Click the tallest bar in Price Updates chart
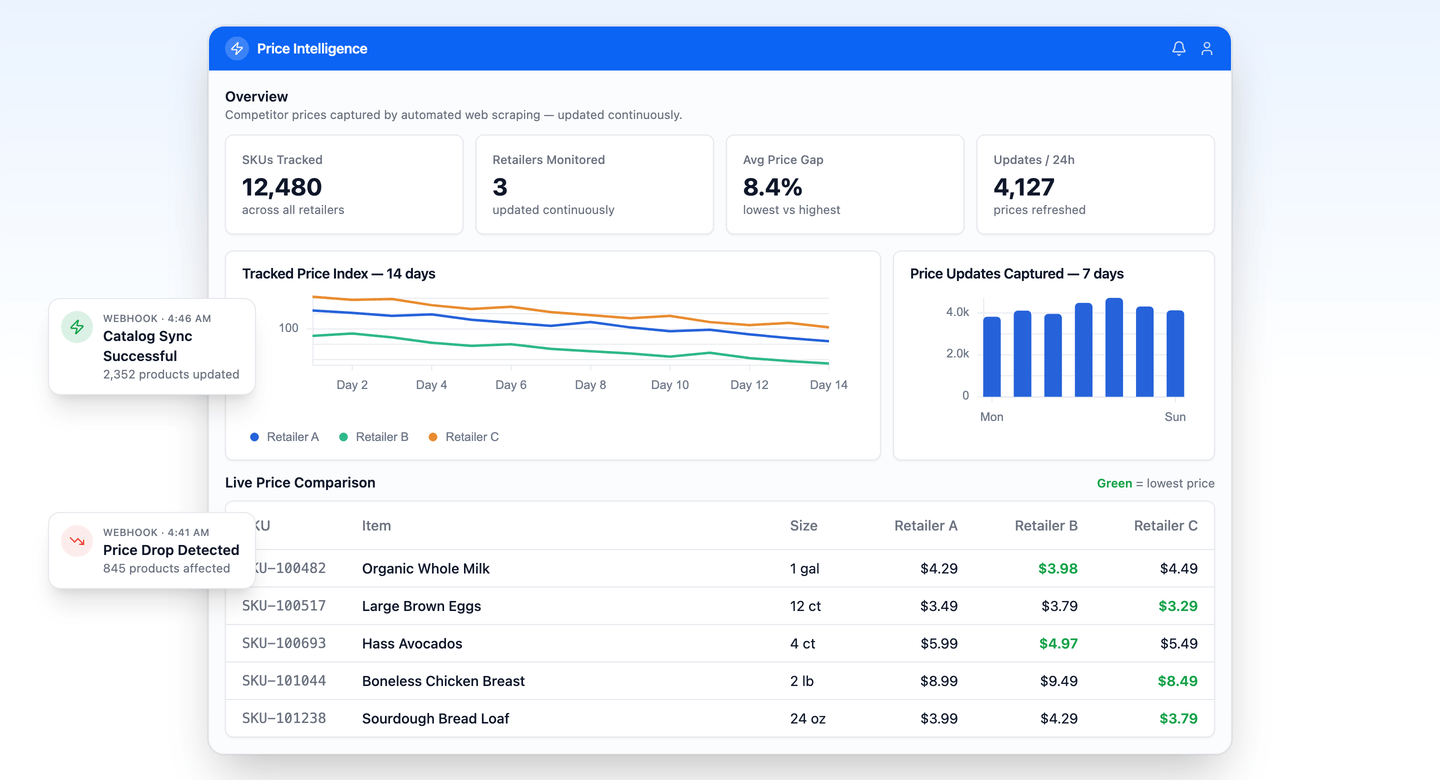 click(x=1114, y=348)
